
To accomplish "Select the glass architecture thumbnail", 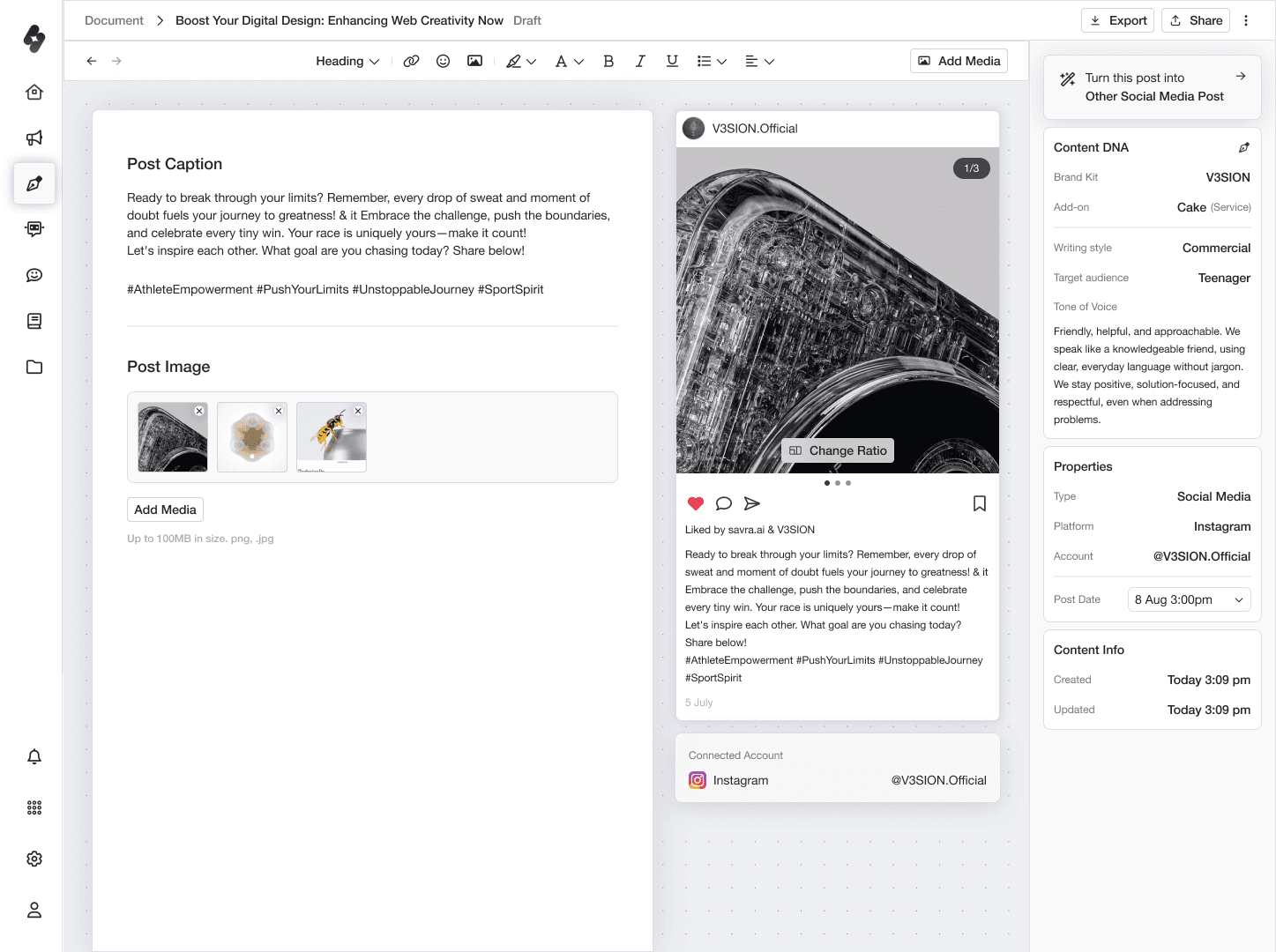I will [x=173, y=437].
